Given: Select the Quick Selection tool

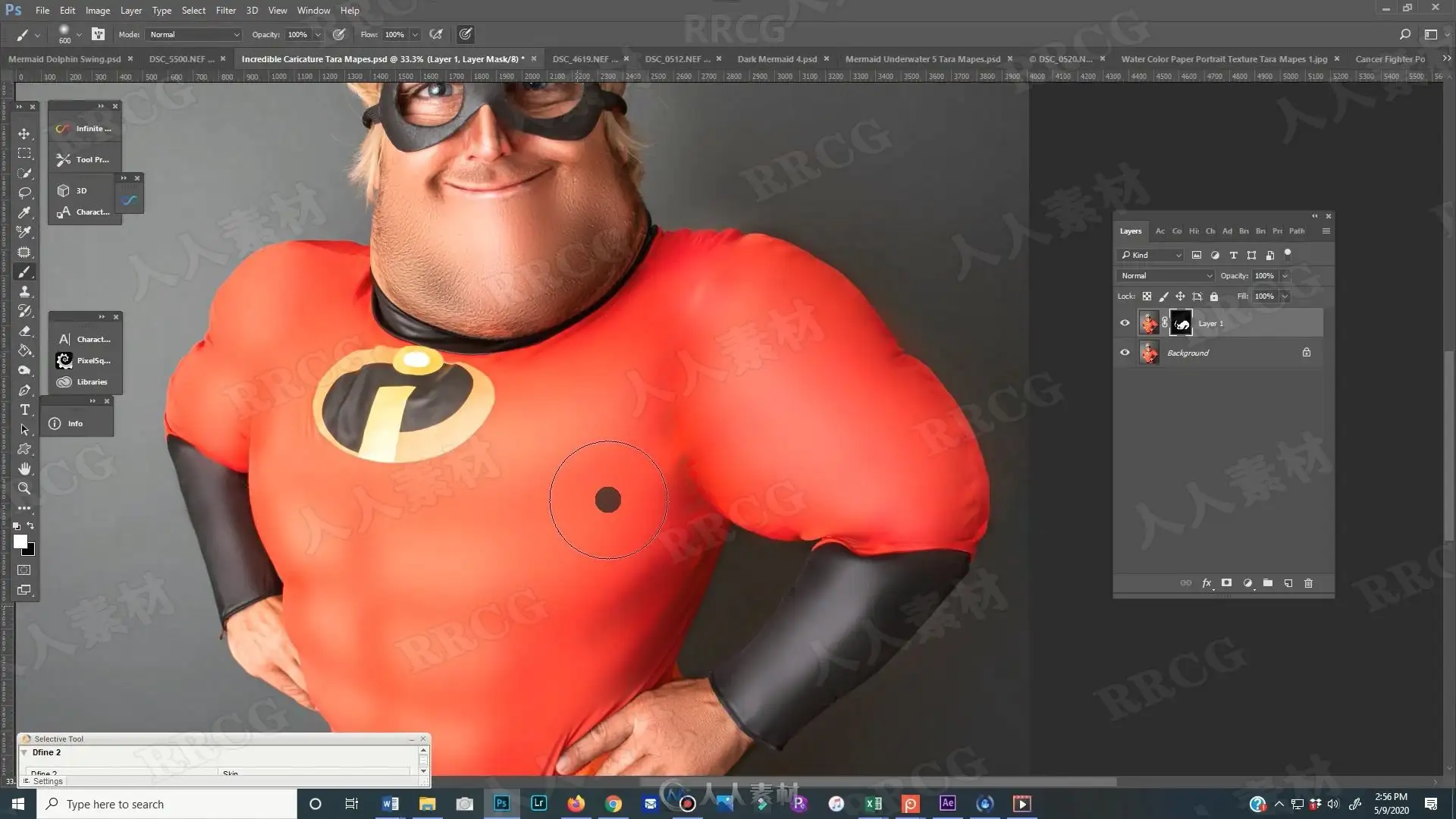Looking at the screenshot, I should point(24,173).
